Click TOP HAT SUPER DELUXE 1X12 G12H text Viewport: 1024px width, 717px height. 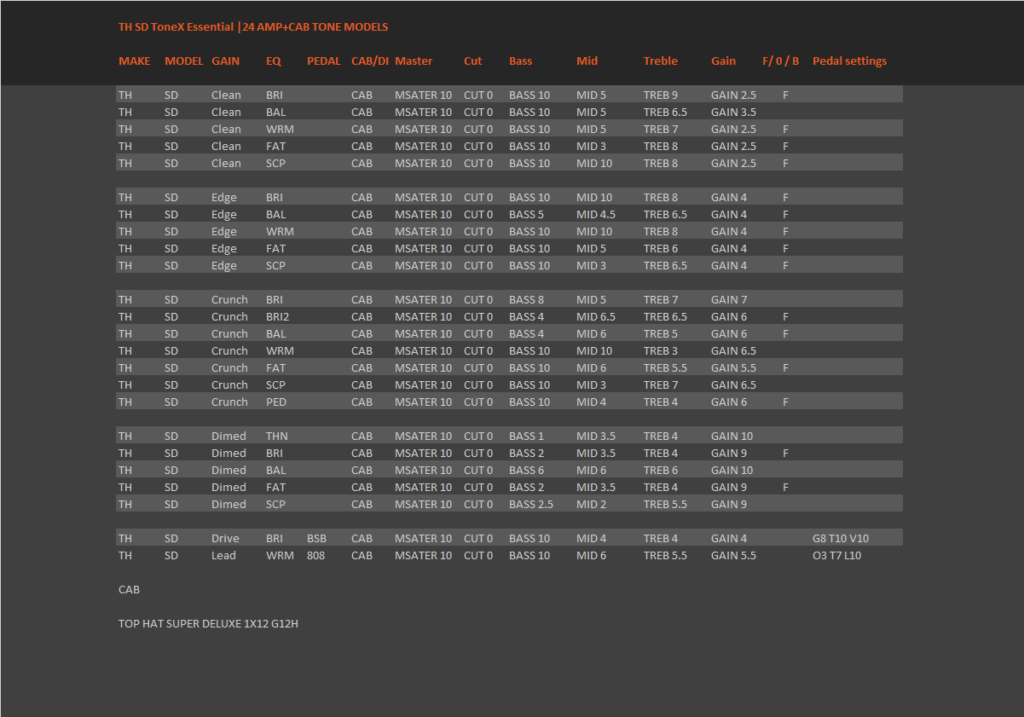point(208,624)
